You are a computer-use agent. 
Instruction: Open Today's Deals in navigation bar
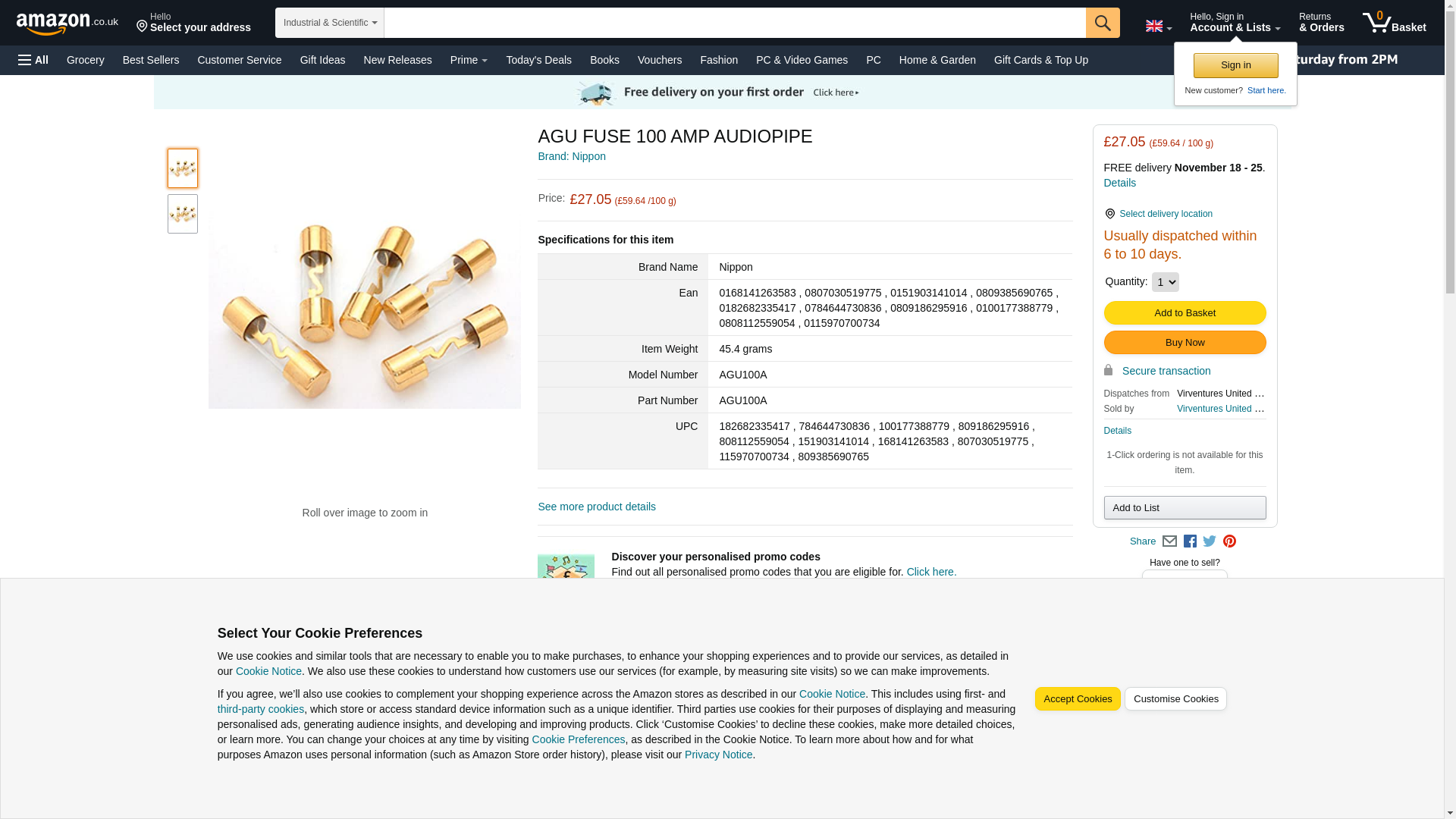click(x=538, y=60)
